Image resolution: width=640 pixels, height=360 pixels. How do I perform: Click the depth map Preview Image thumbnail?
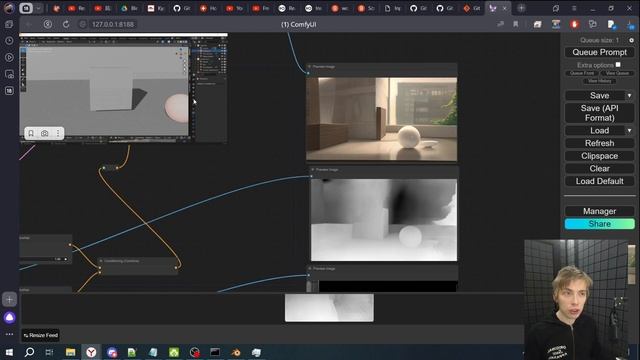(x=384, y=220)
